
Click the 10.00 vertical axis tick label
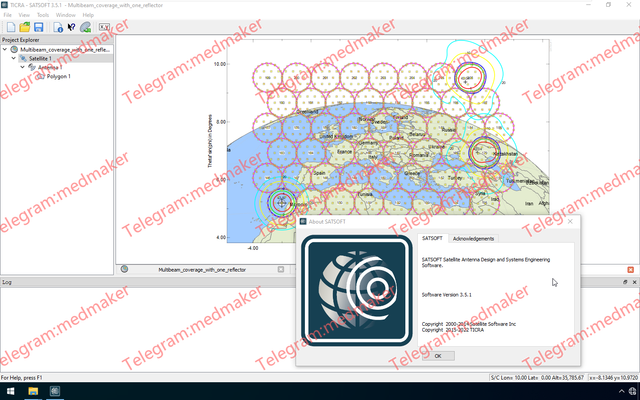[x=220, y=64]
